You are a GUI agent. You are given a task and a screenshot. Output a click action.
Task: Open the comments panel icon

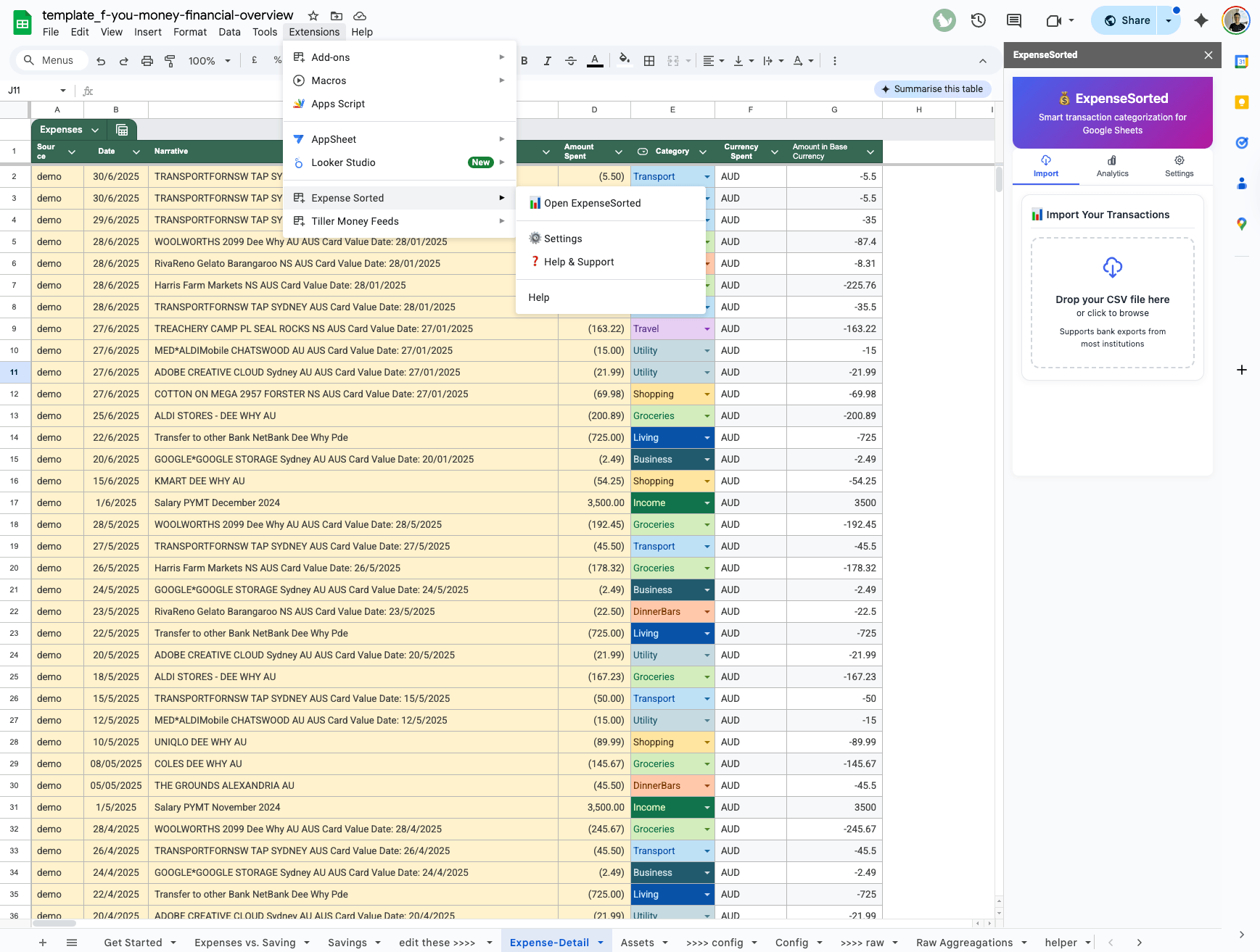pos(1014,20)
